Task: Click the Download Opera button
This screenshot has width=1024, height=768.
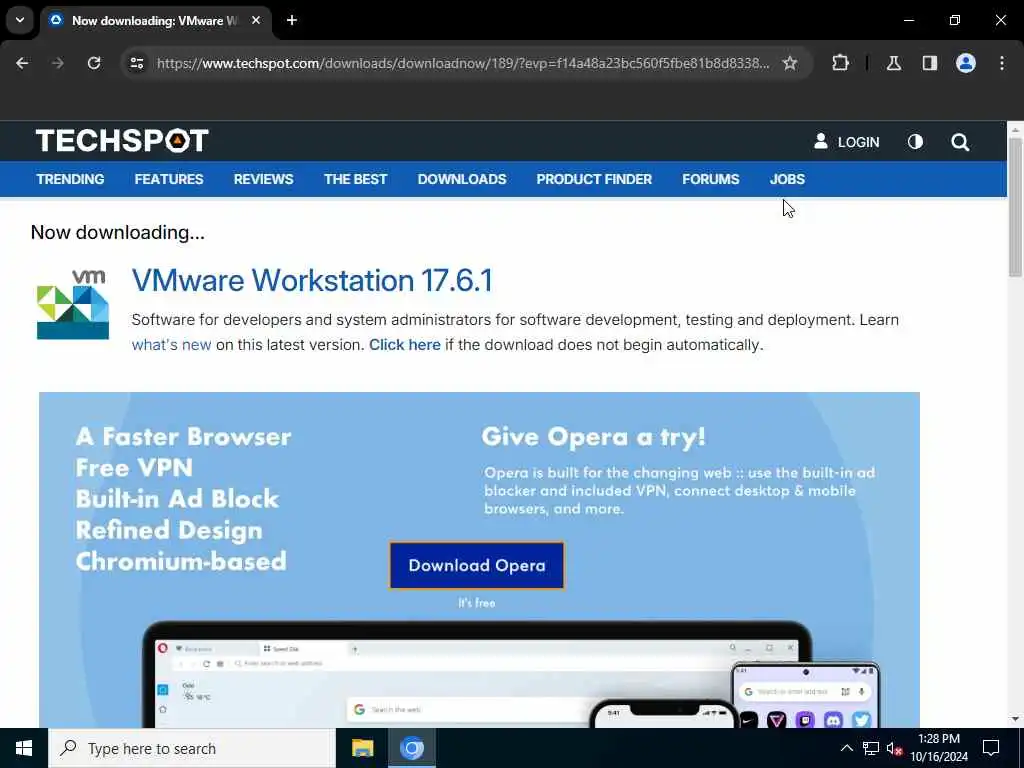Action: pos(477,566)
